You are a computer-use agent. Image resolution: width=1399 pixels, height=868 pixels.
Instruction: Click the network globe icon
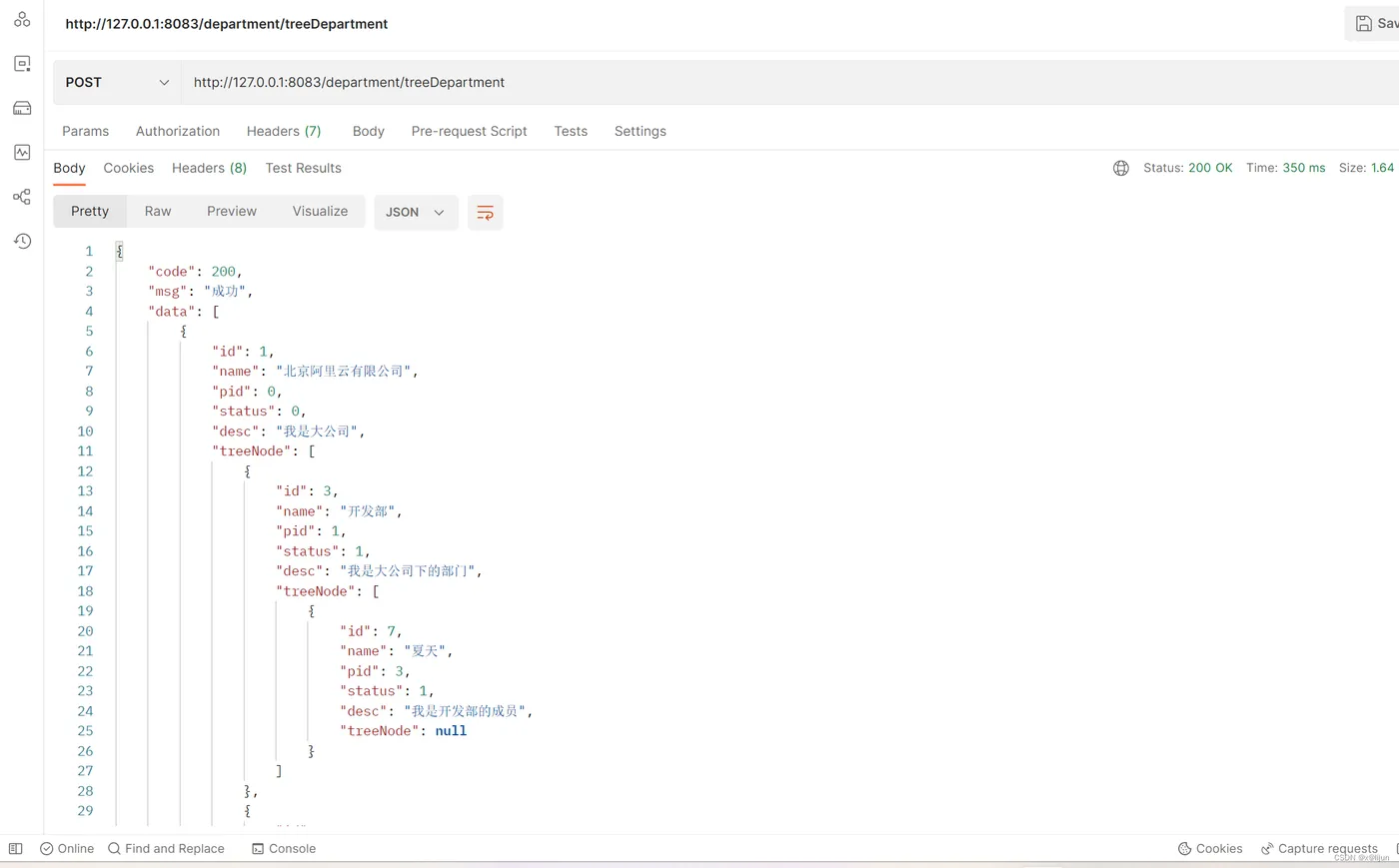(1121, 168)
